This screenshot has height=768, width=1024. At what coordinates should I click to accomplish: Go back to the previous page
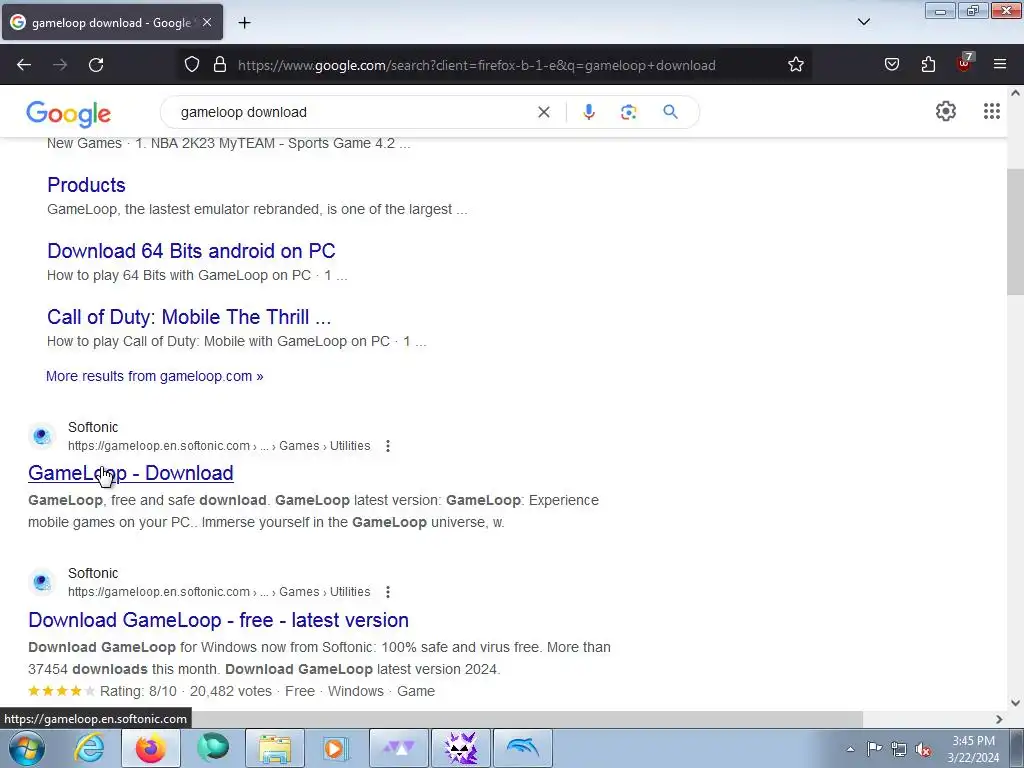[x=24, y=65]
